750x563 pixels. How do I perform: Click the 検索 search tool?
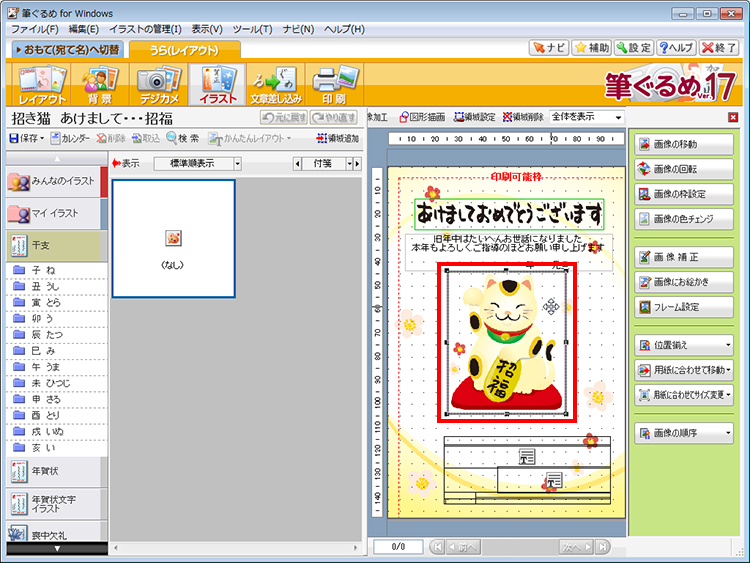point(183,138)
